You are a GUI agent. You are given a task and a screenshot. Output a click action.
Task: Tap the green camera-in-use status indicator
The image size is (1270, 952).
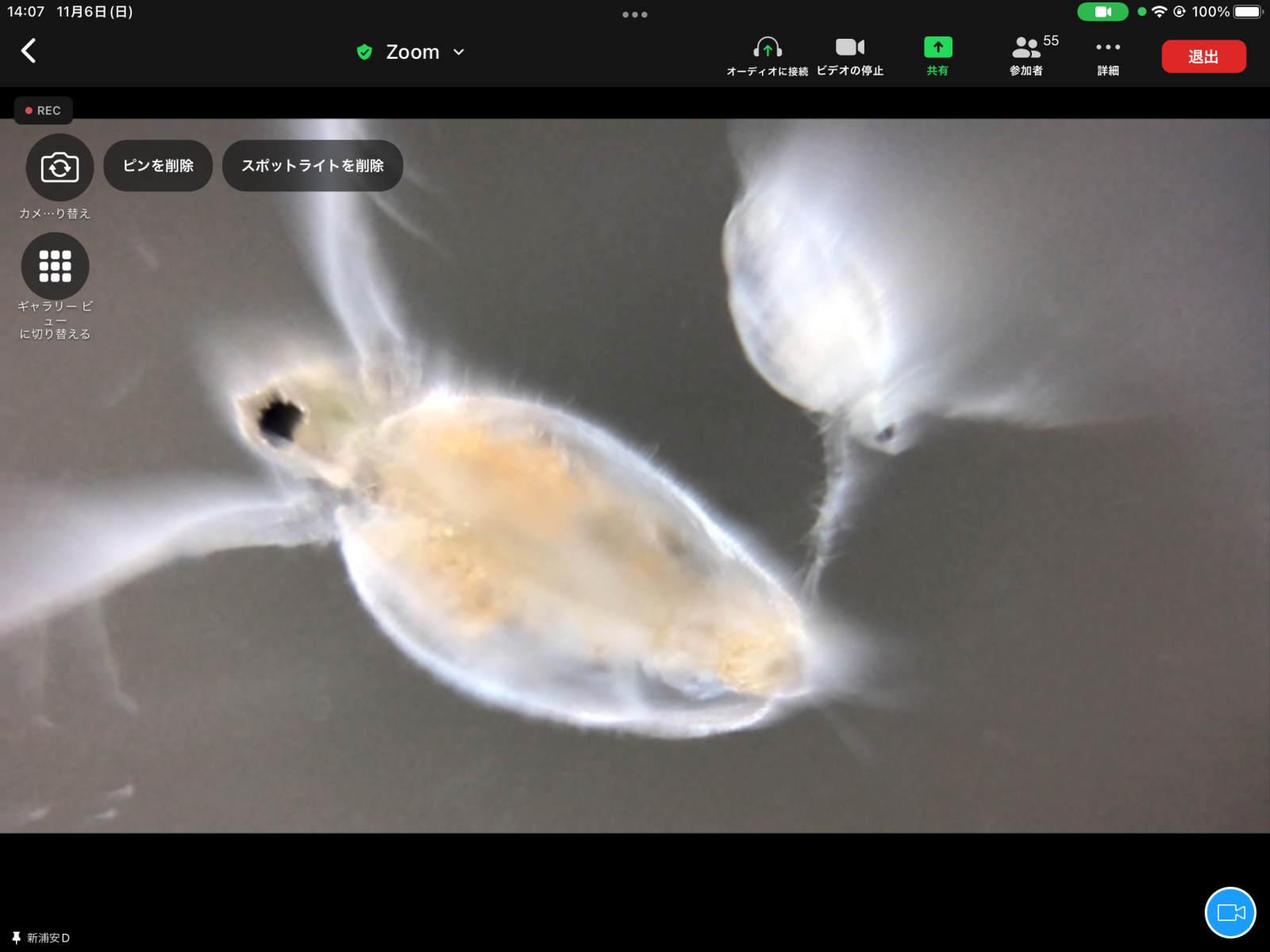[x=1103, y=12]
